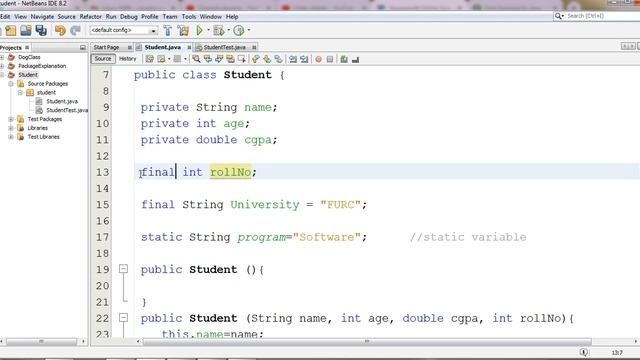Click the 13:7 cursor position indicator
This screenshot has height=360, width=640.
coord(617,352)
